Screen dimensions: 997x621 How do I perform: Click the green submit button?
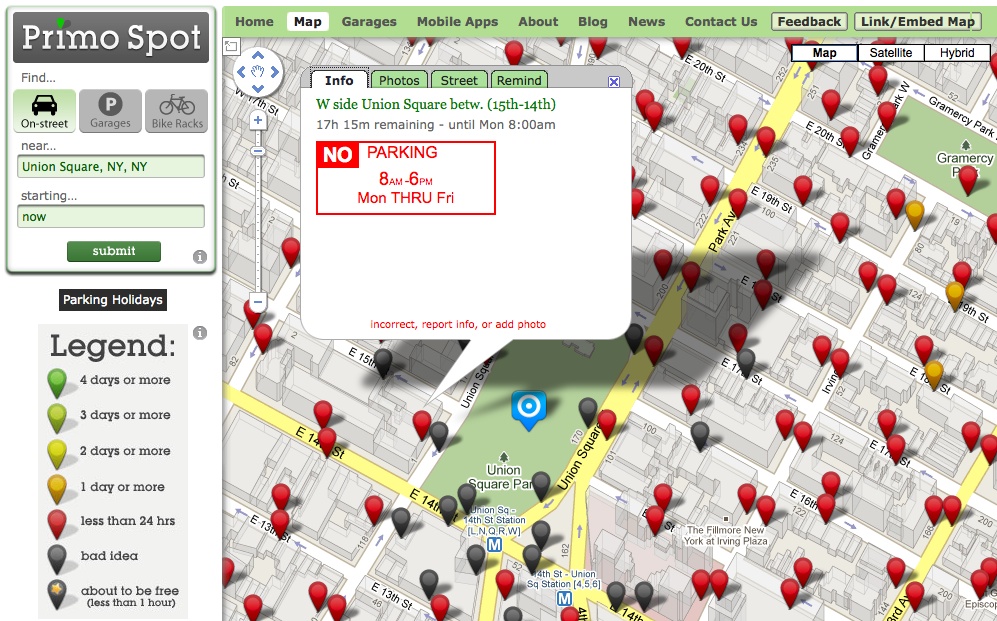pos(114,251)
